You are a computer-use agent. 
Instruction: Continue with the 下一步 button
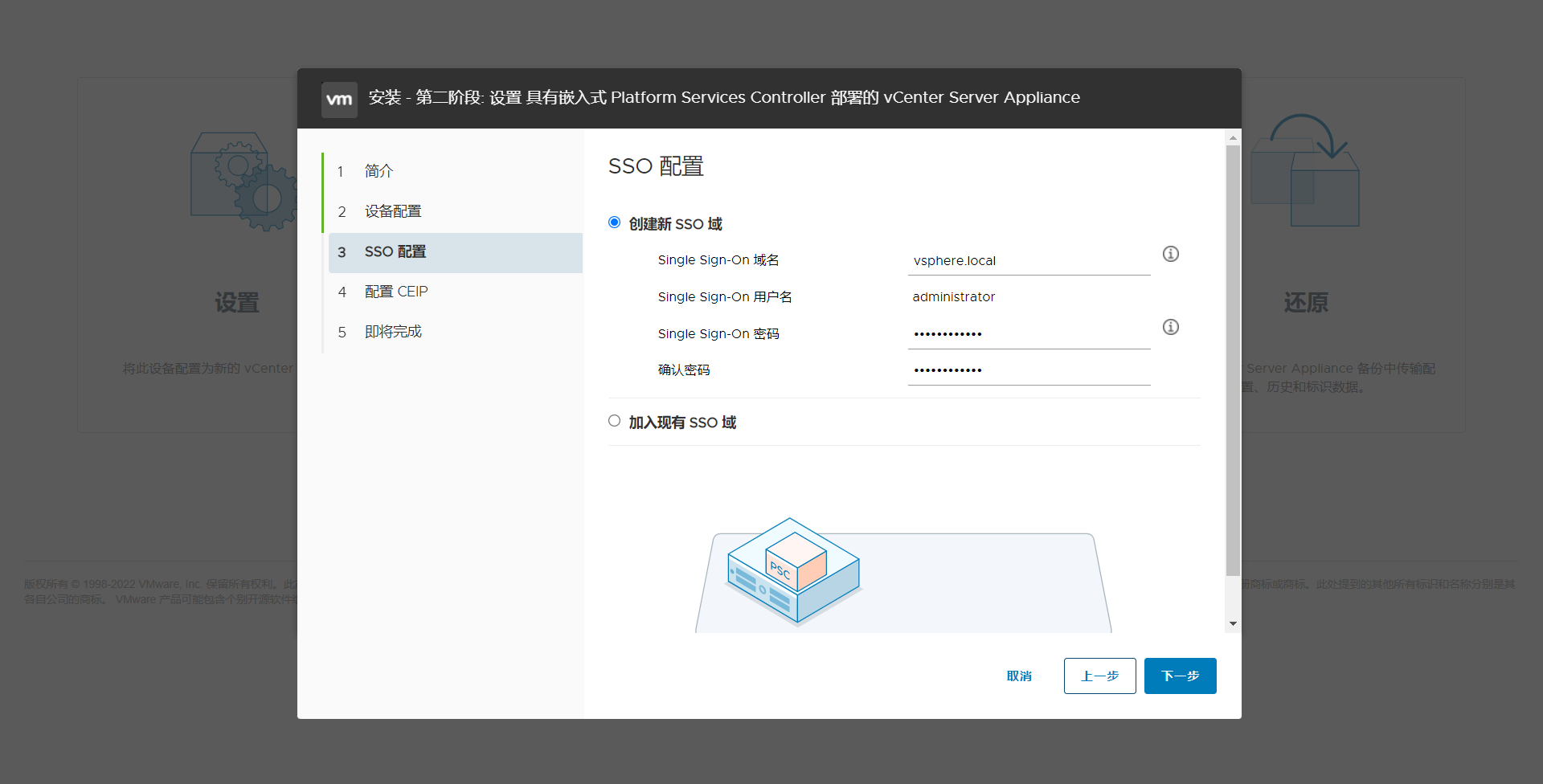1181,676
